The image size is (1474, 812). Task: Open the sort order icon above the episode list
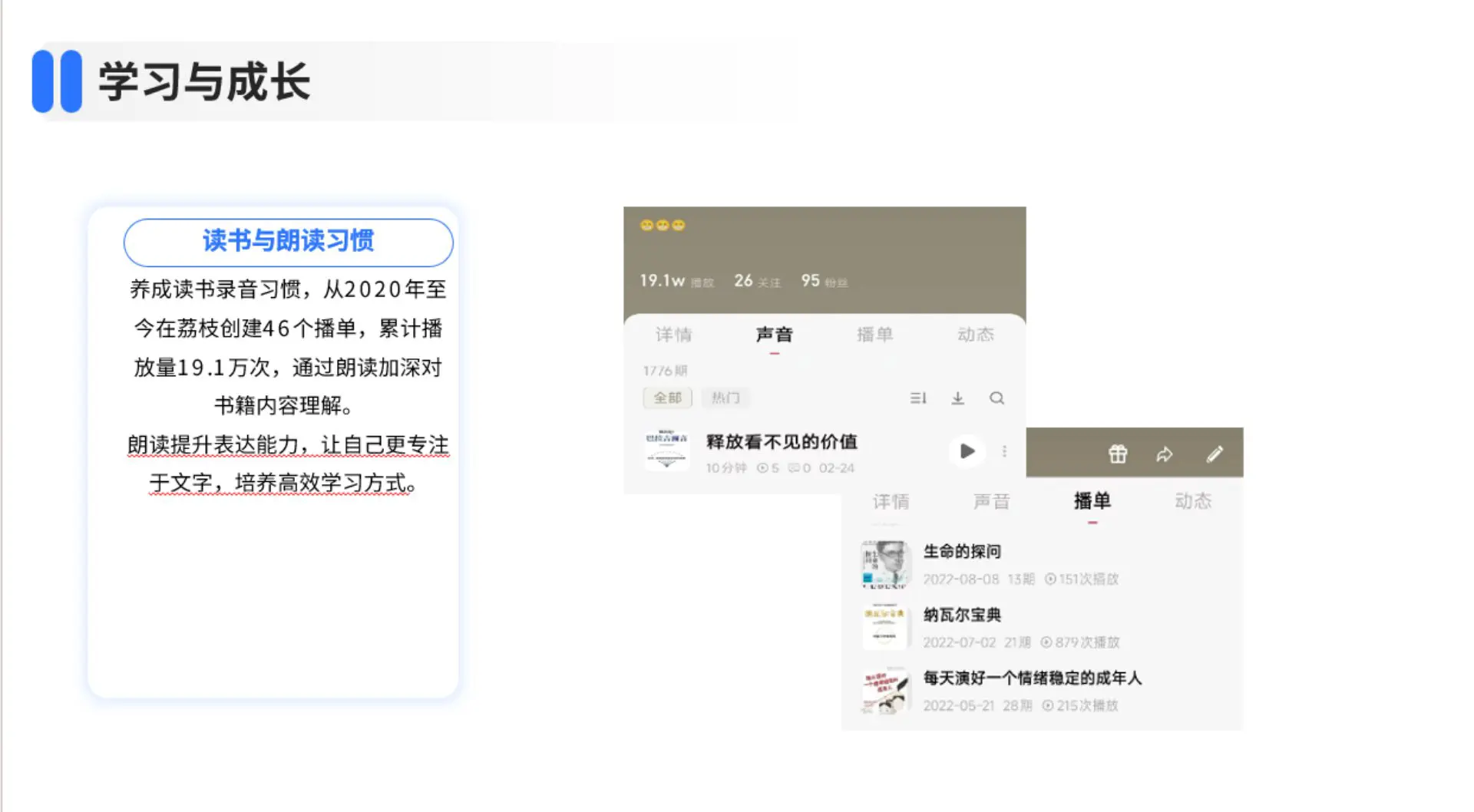click(917, 398)
